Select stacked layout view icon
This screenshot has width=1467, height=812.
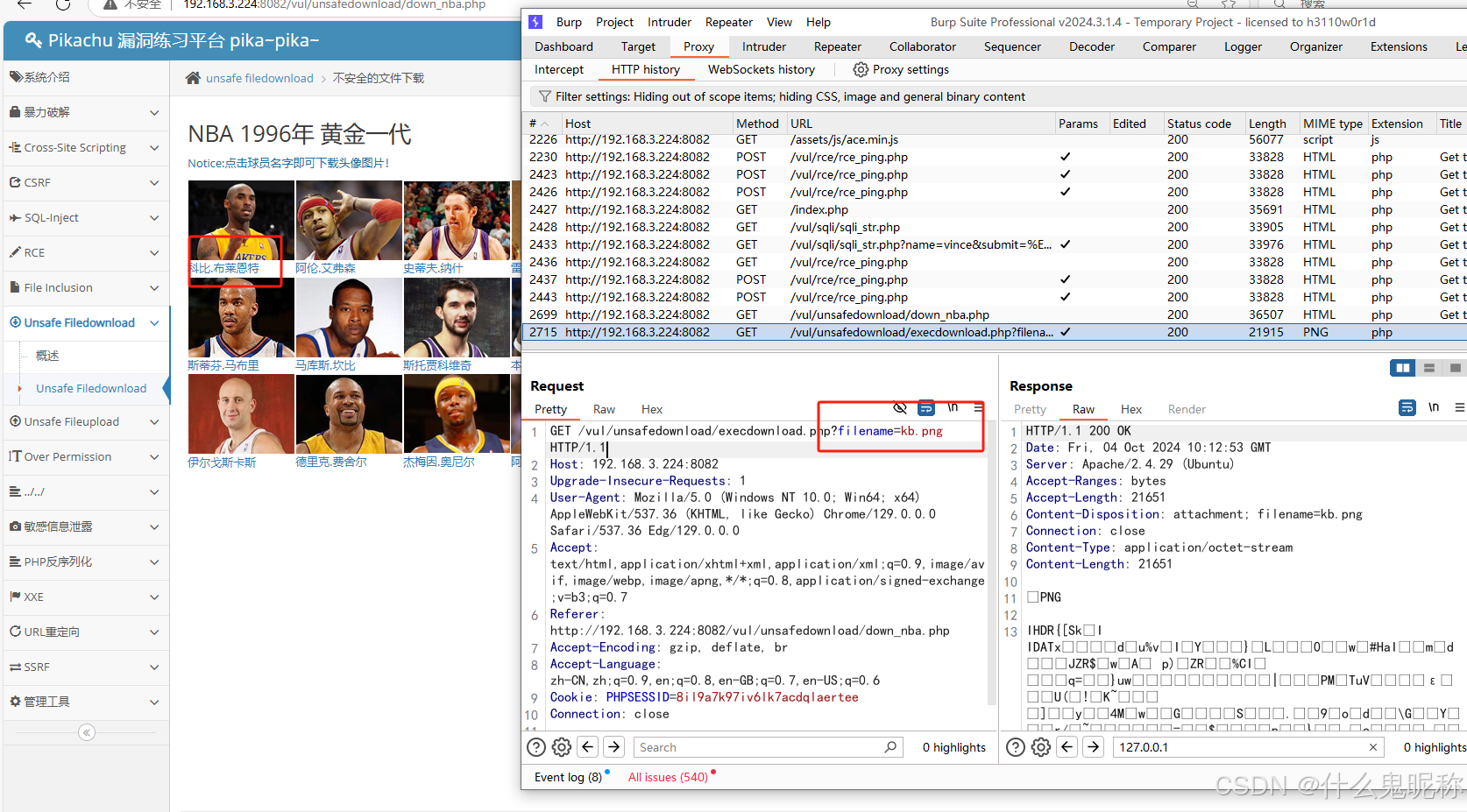[x=1429, y=368]
